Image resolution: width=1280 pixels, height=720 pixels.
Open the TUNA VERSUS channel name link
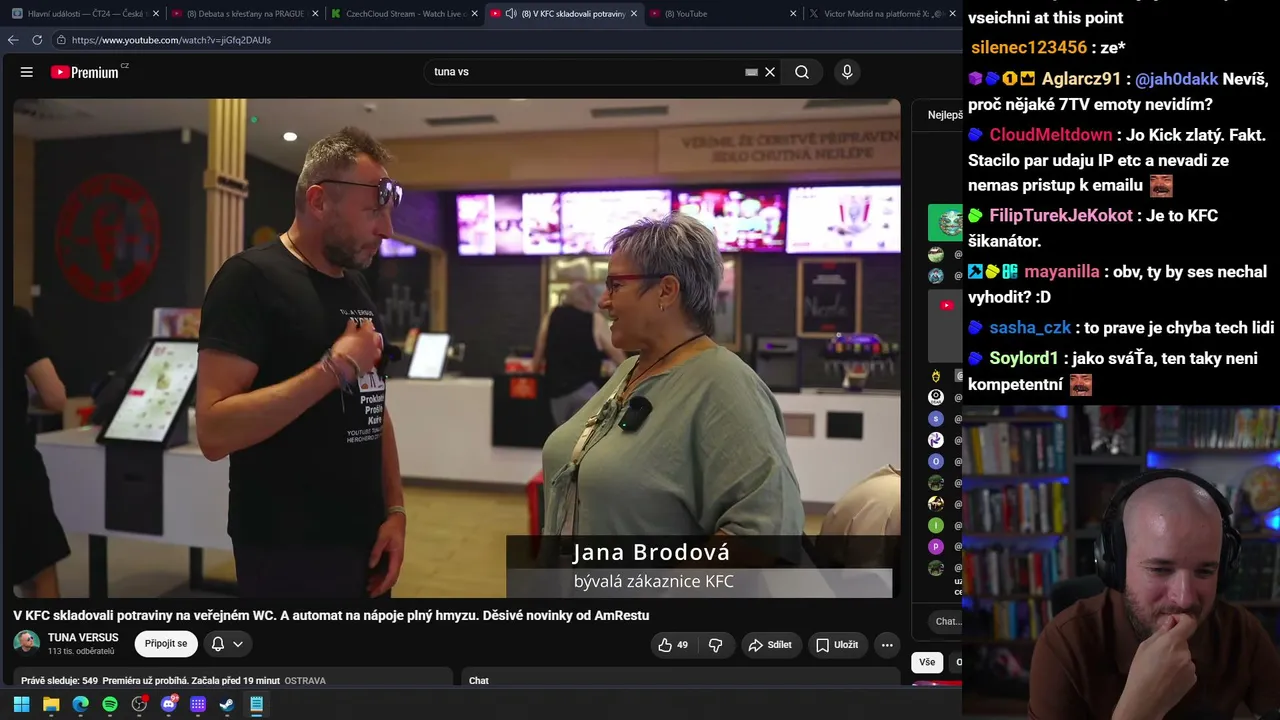point(83,637)
